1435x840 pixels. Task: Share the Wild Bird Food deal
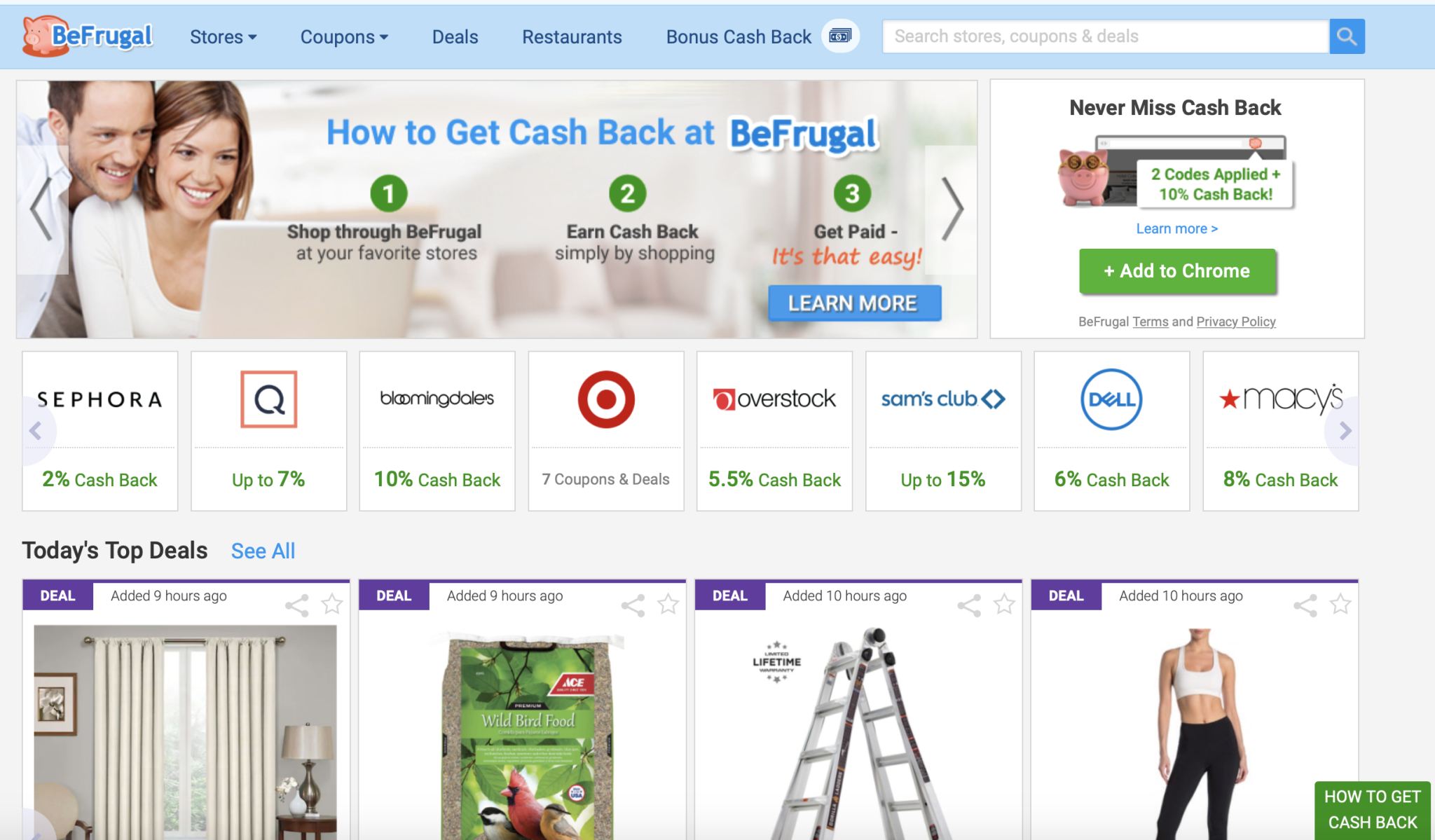(x=633, y=605)
